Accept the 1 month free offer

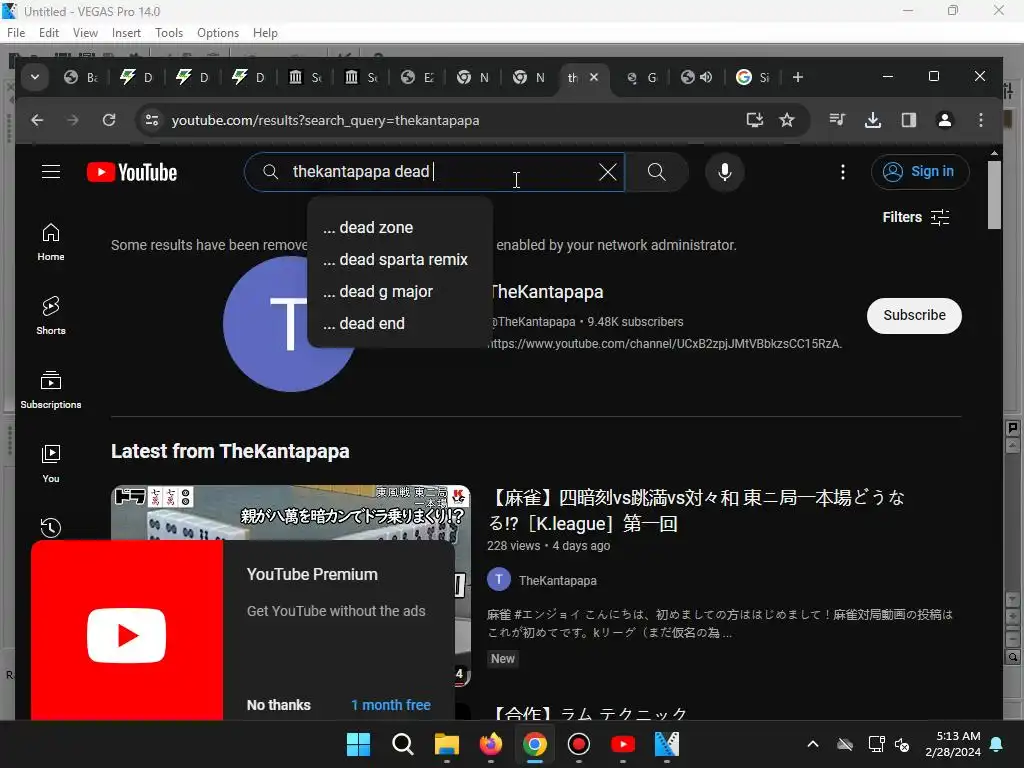(x=391, y=705)
